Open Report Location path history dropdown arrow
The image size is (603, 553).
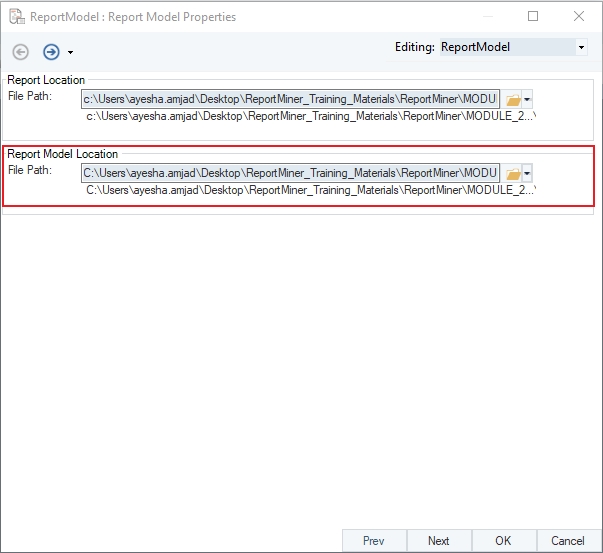coord(528,100)
